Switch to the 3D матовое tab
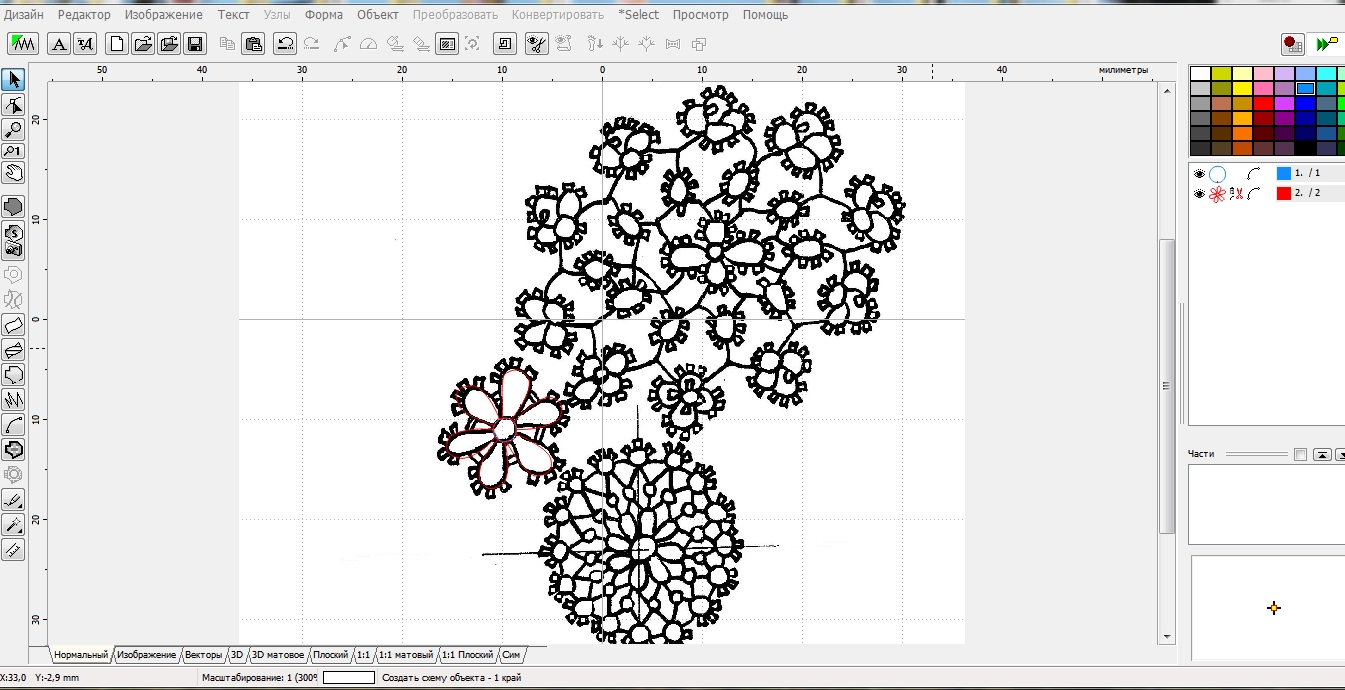 click(x=277, y=655)
